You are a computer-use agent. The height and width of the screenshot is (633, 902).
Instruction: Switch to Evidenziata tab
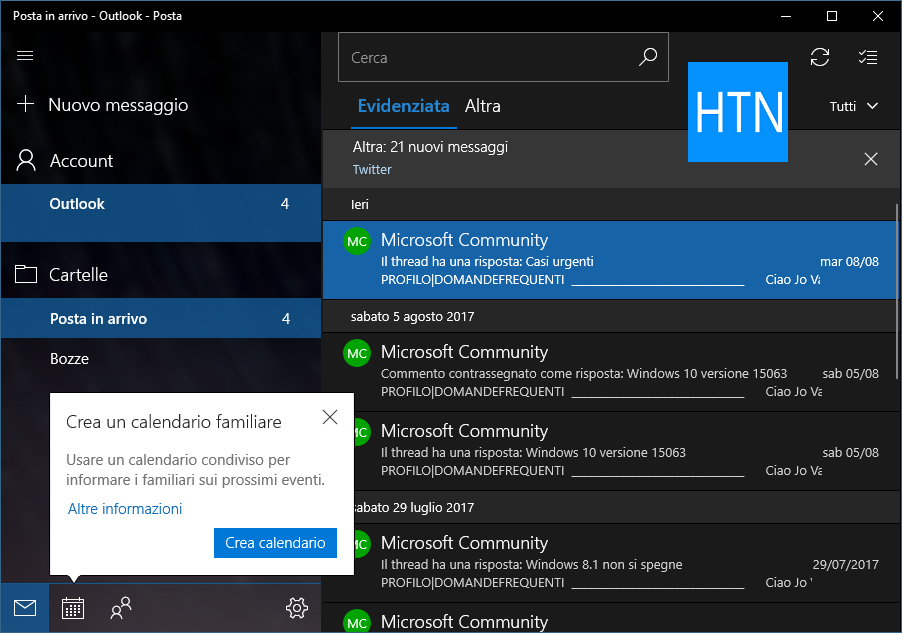click(404, 106)
